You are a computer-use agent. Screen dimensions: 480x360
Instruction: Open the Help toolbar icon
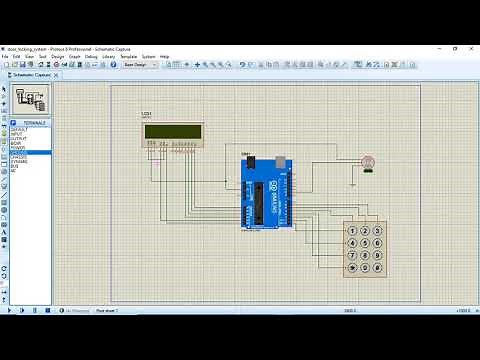[113, 65]
